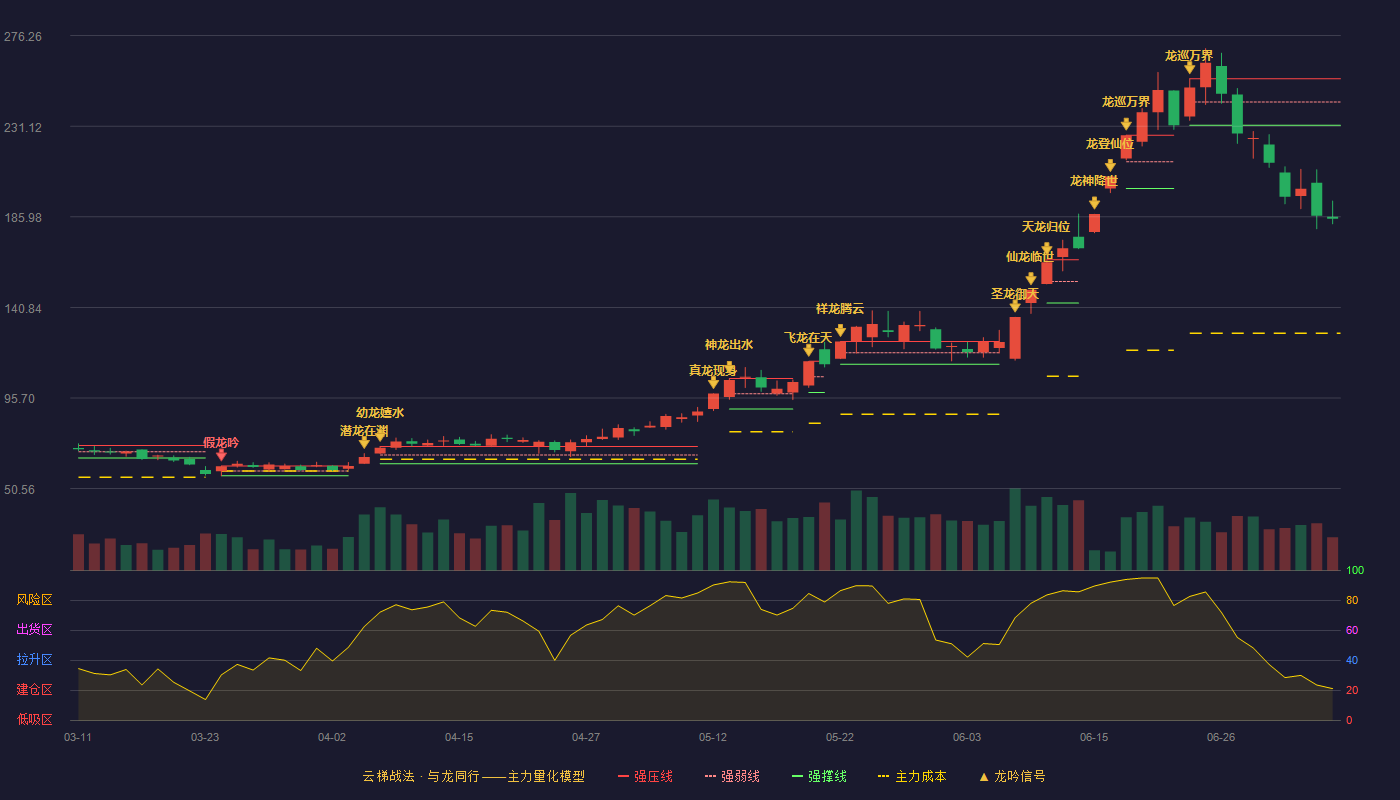Click the 龙巡万界 marker at the chart's peak
This screenshot has height=800, width=1400.
point(1190,67)
